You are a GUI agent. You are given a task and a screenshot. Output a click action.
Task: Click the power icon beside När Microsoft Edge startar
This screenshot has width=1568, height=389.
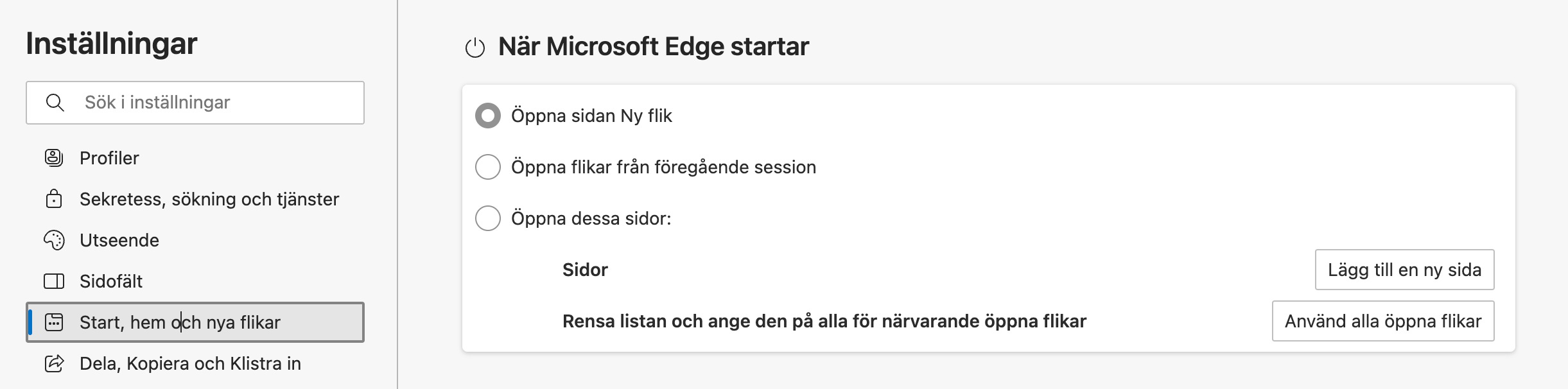(475, 48)
